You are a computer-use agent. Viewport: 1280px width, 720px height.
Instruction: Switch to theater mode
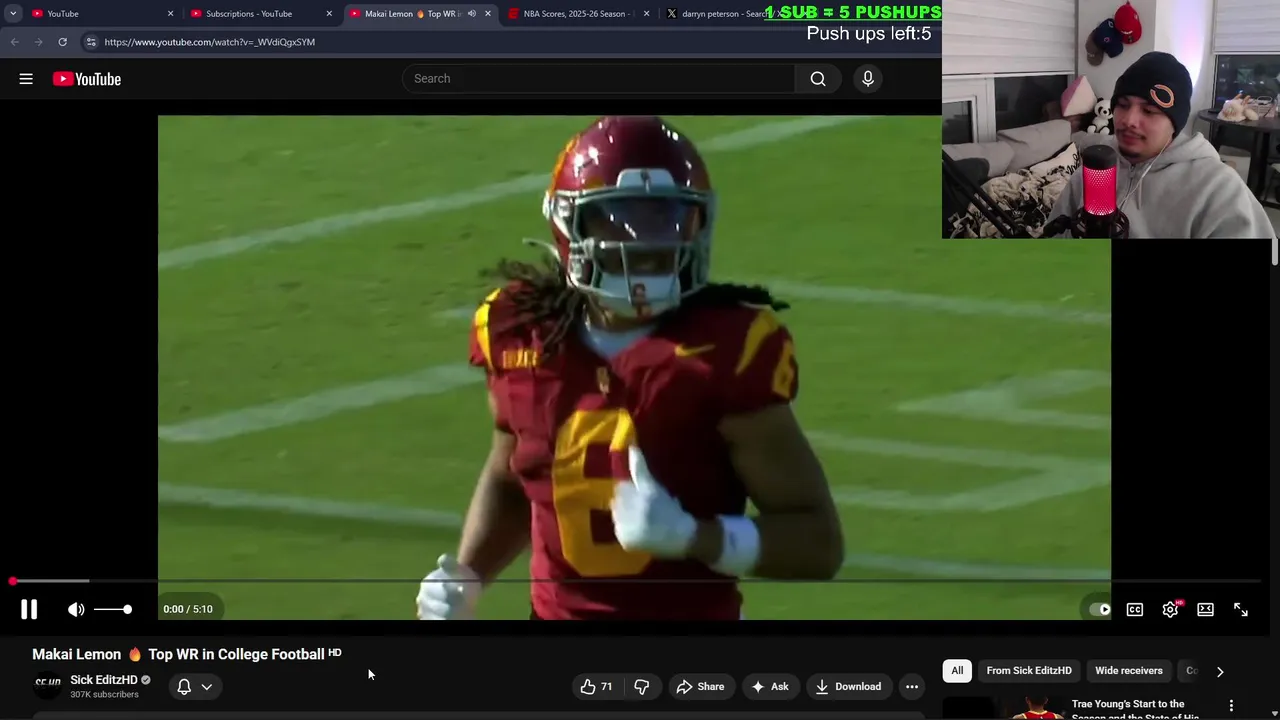1205,609
